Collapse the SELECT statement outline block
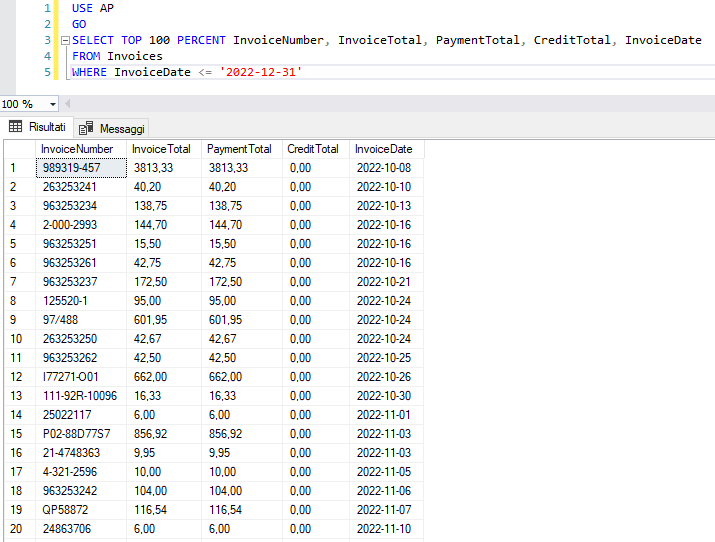Image resolution: width=715 pixels, height=542 pixels. [x=65, y=41]
